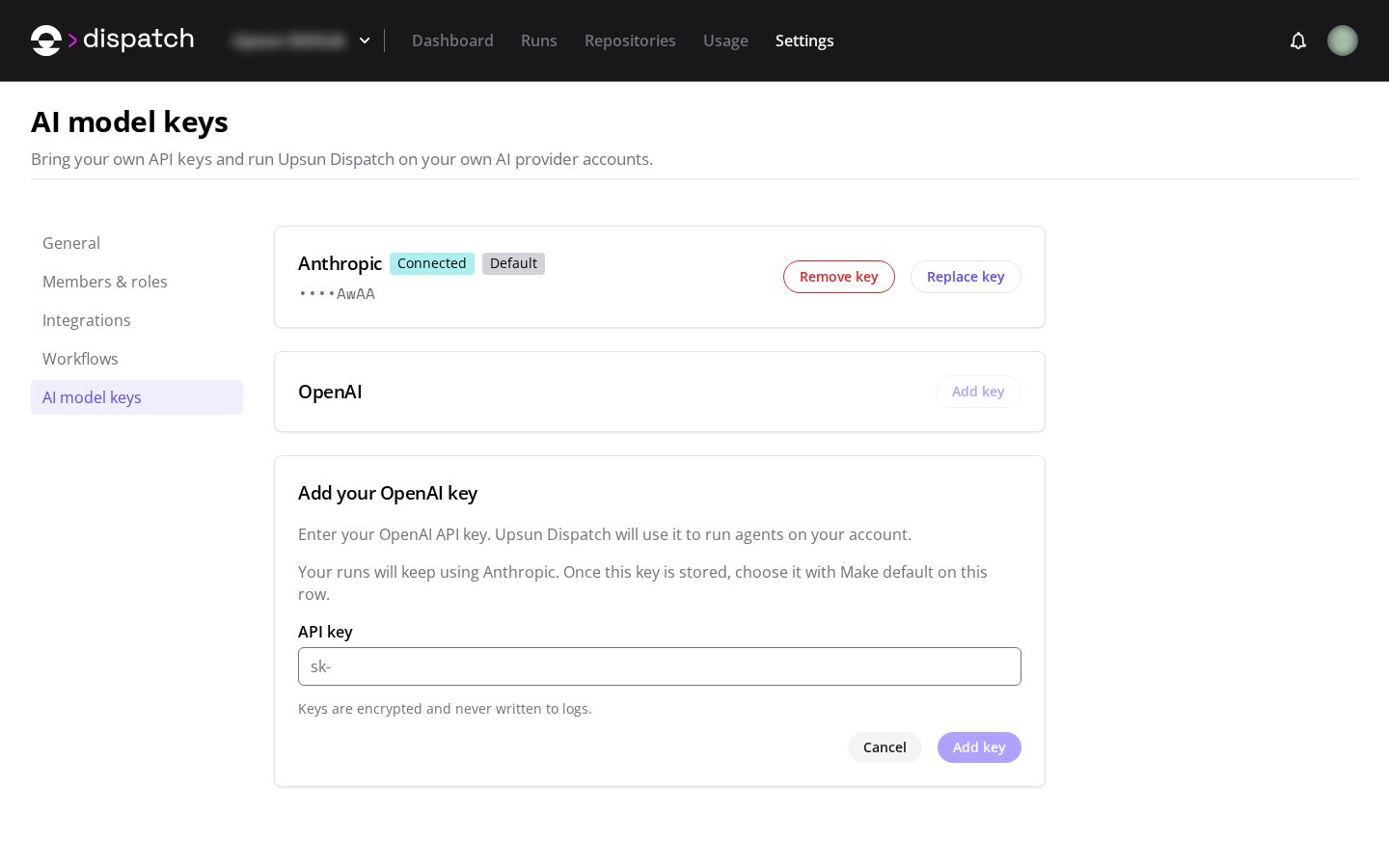
Task: Open General settings in sidebar
Action: point(137,243)
